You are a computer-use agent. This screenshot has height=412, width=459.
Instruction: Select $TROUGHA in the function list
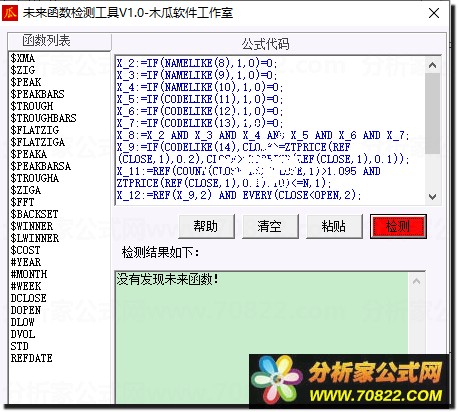pyautogui.click(x=35, y=178)
